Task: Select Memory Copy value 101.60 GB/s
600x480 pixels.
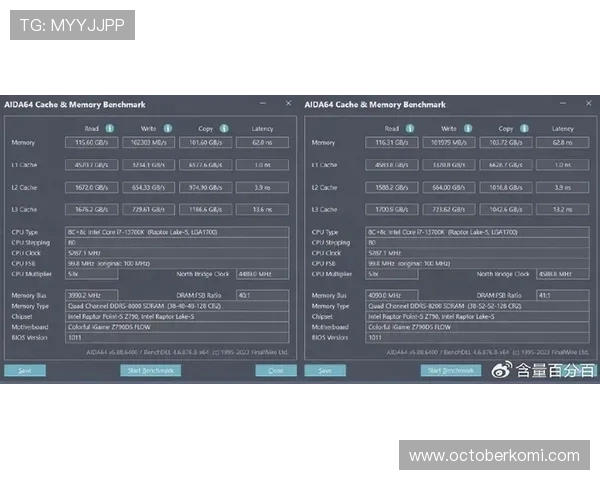Action: [x=205, y=143]
